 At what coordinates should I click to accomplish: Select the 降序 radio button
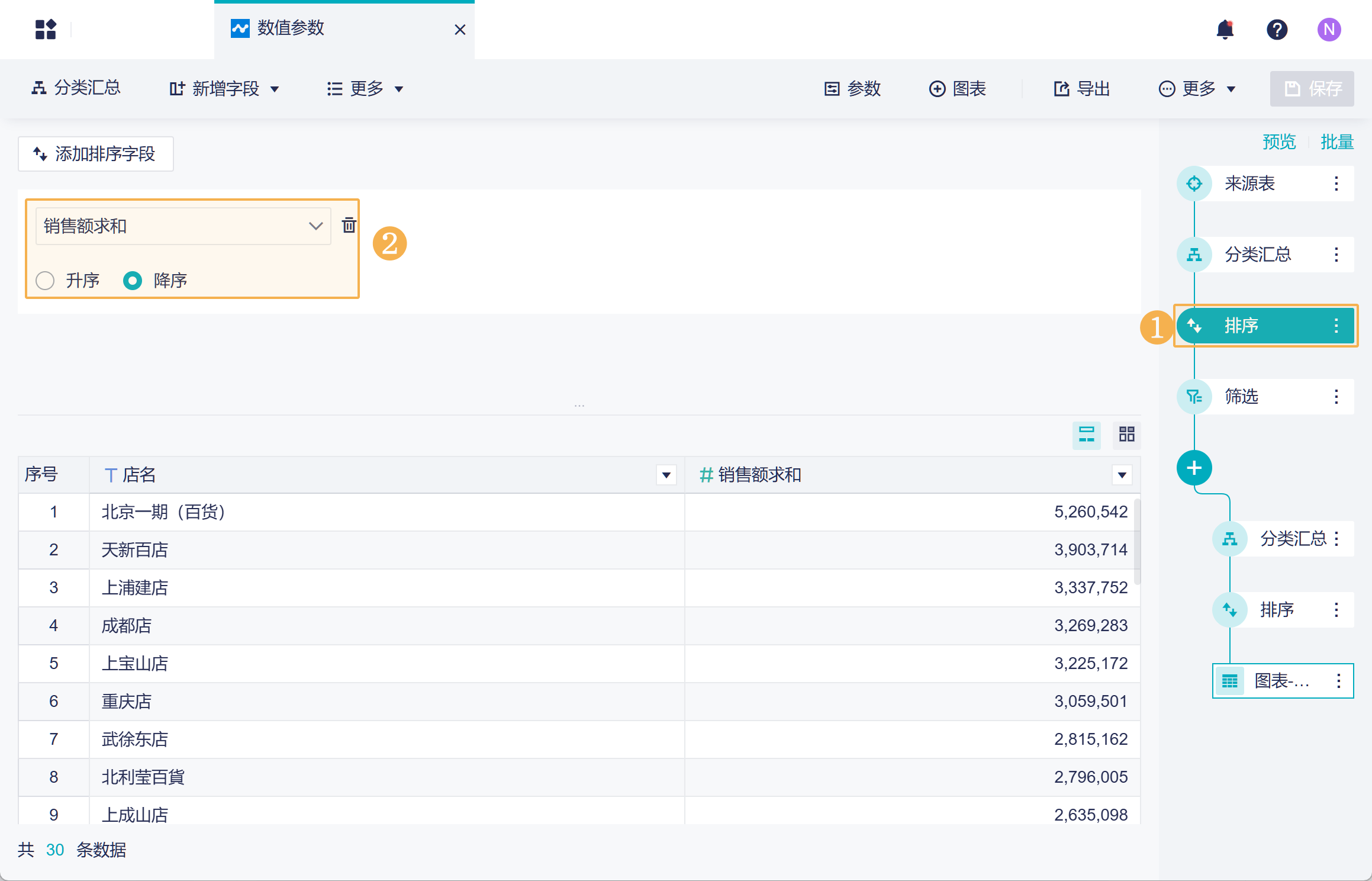pos(133,281)
